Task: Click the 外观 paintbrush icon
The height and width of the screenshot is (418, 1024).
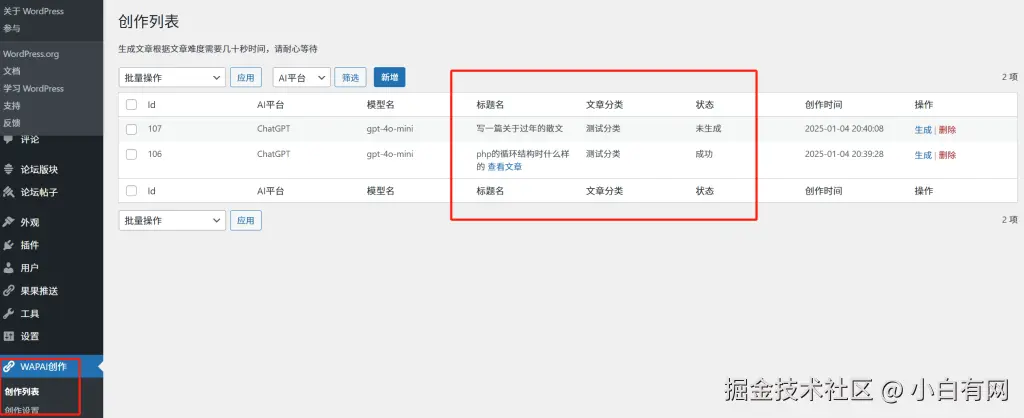Action: coord(8,222)
